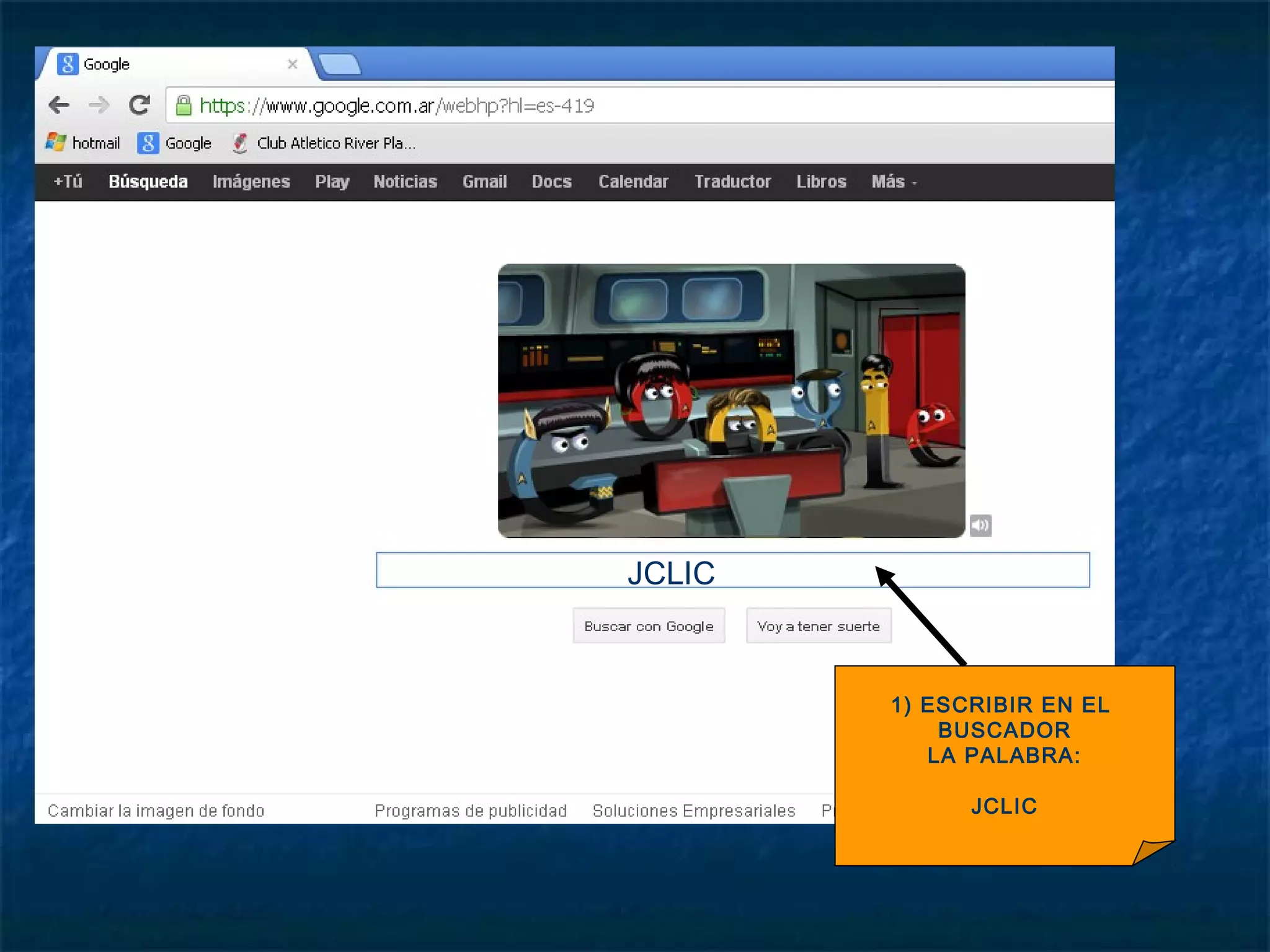The width and height of the screenshot is (1270, 952).
Task: Expand the Más dropdown menu
Action: pos(894,182)
